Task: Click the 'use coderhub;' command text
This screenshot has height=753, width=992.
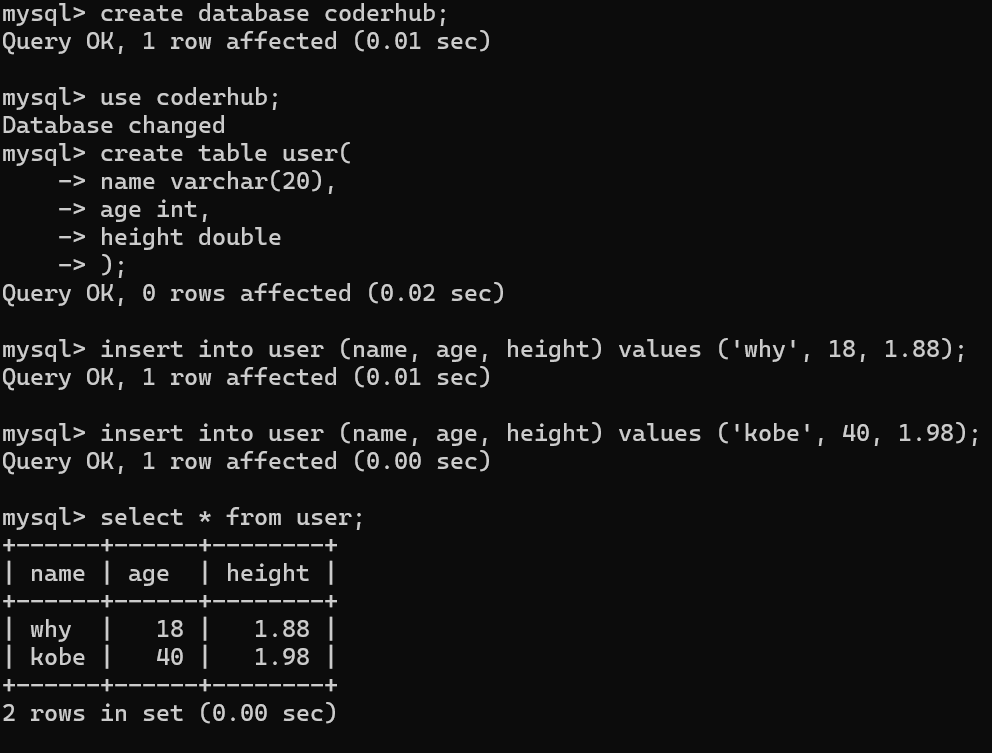Action: [x=190, y=98]
